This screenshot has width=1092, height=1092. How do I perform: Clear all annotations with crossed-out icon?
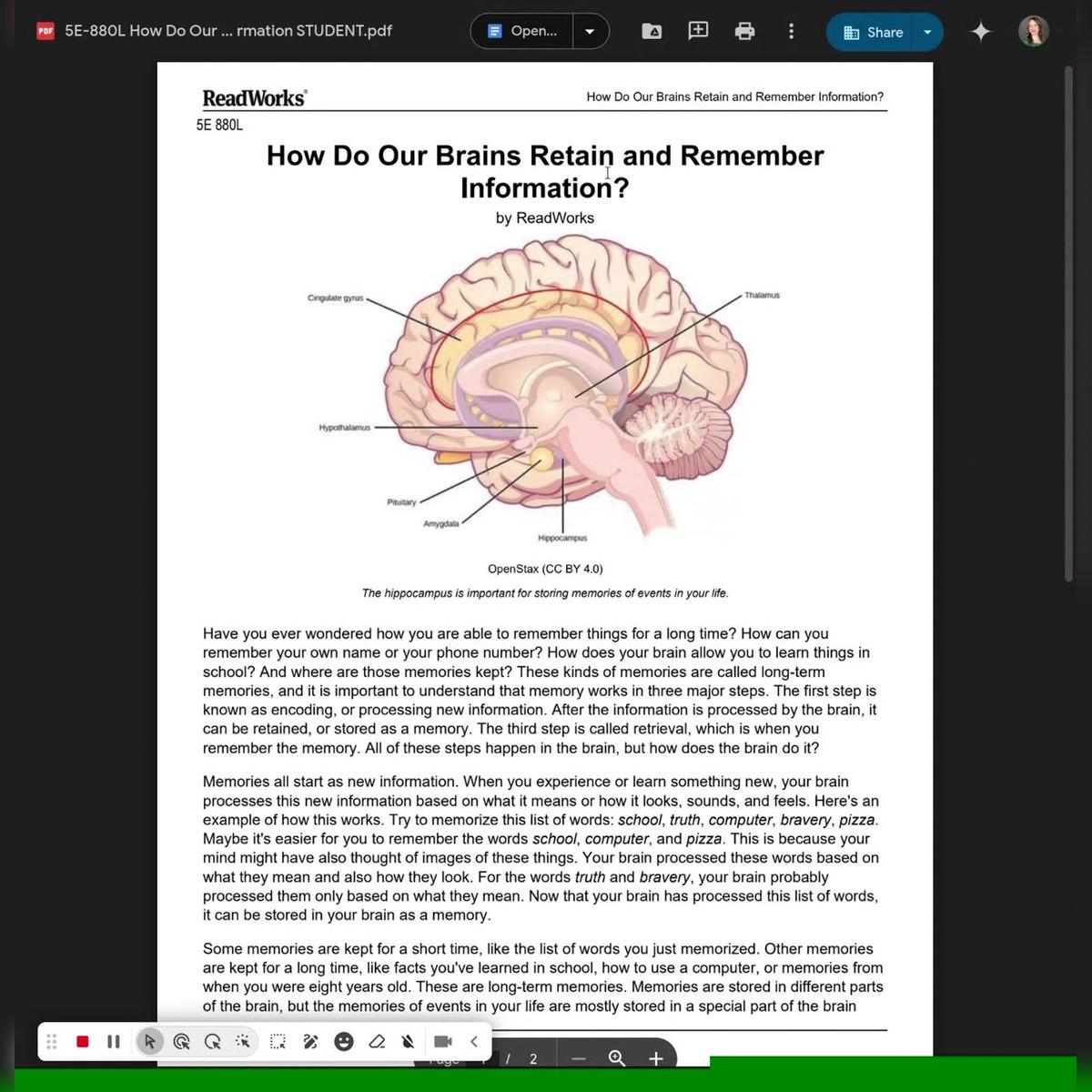coord(409,1042)
